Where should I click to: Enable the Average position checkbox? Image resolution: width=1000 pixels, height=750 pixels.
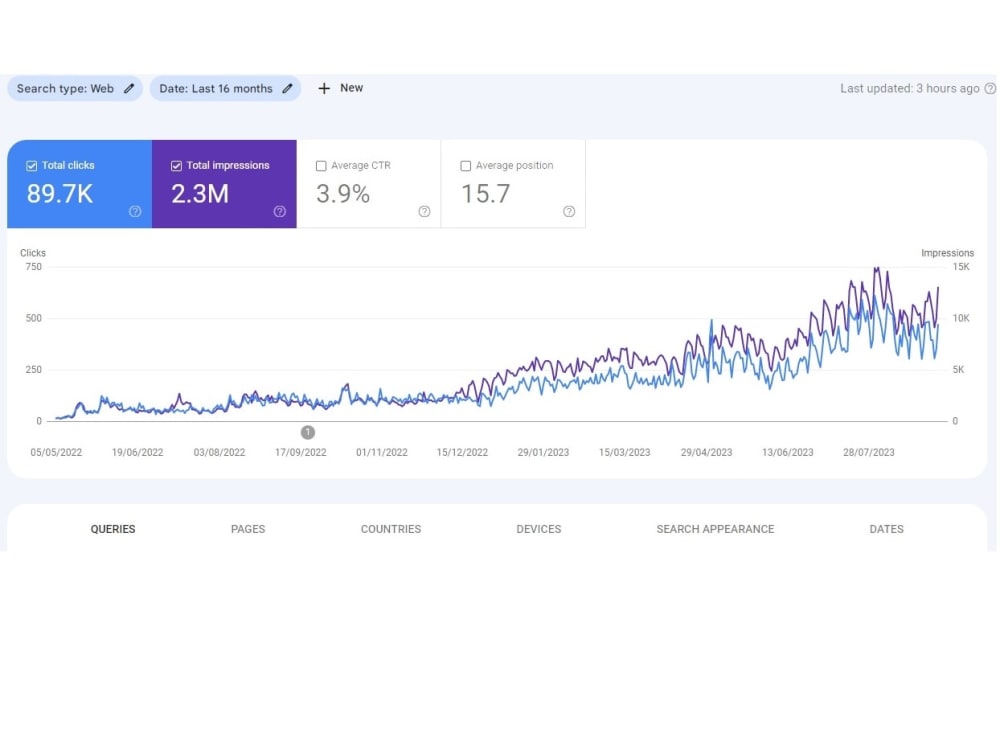466,166
